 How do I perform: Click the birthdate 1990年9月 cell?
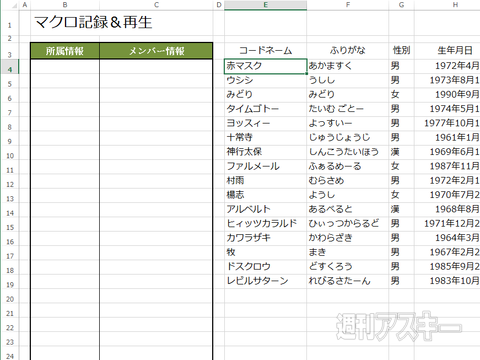(x=447, y=95)
